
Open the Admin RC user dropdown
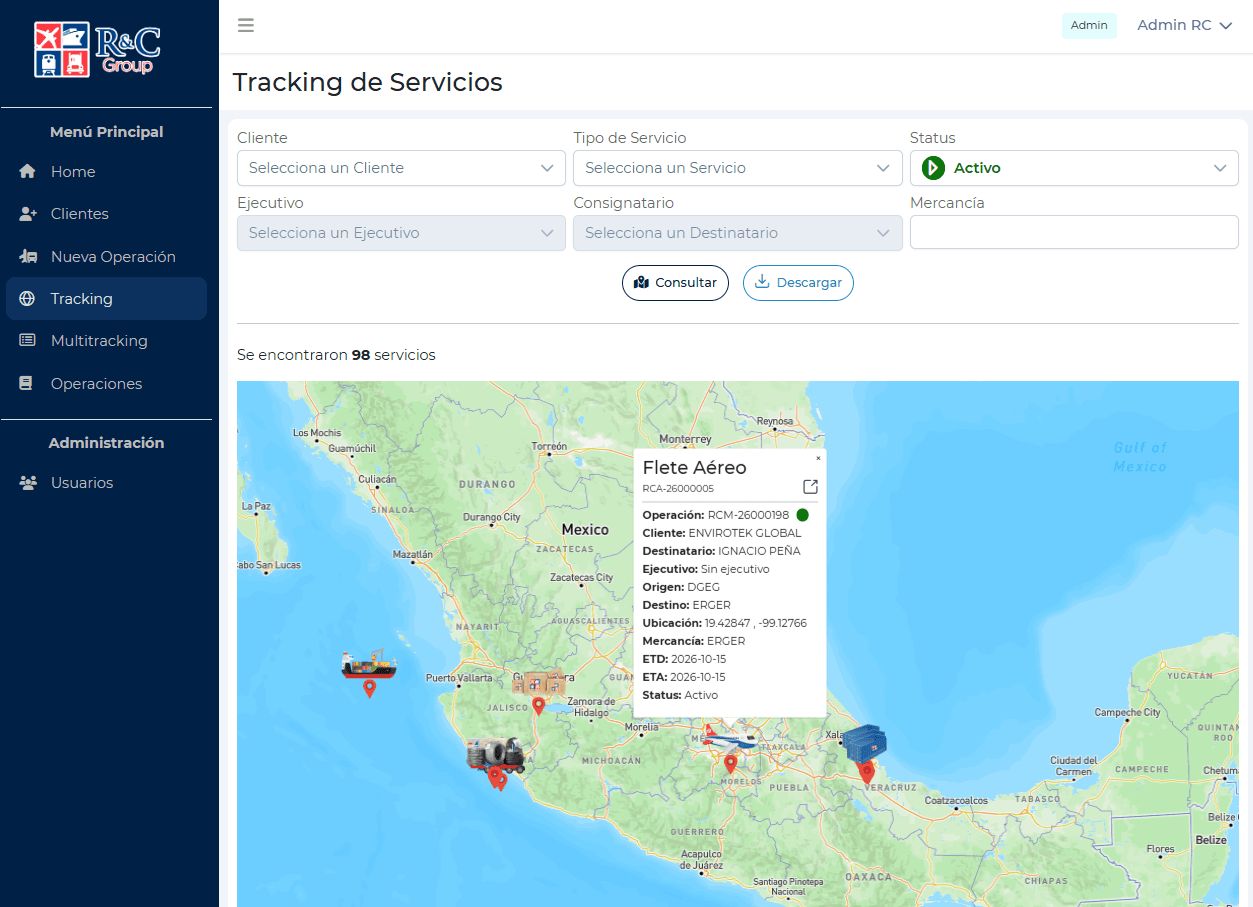click(x=1185, y=26)
